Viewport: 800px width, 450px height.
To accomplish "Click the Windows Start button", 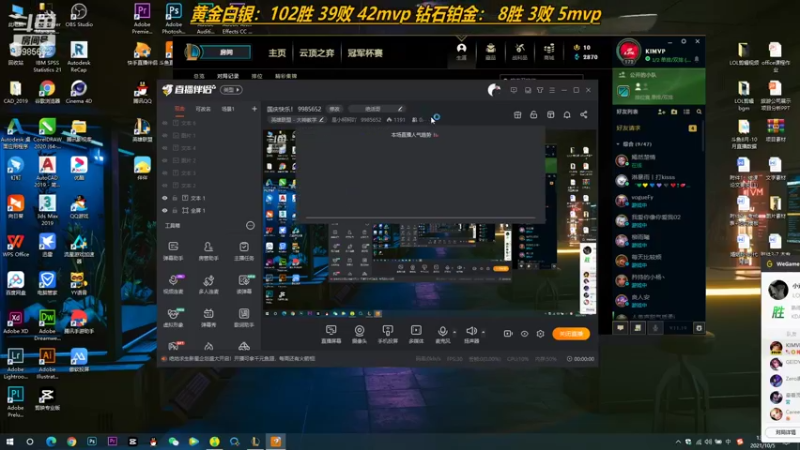I will tap(10, 442).
